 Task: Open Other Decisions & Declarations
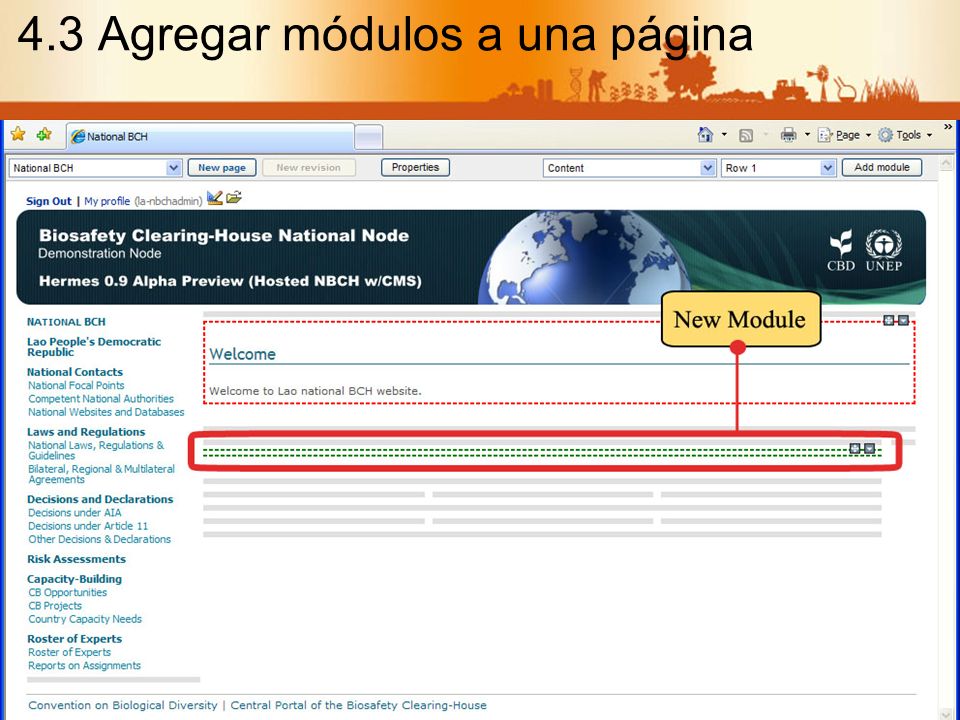click(100, 539)
